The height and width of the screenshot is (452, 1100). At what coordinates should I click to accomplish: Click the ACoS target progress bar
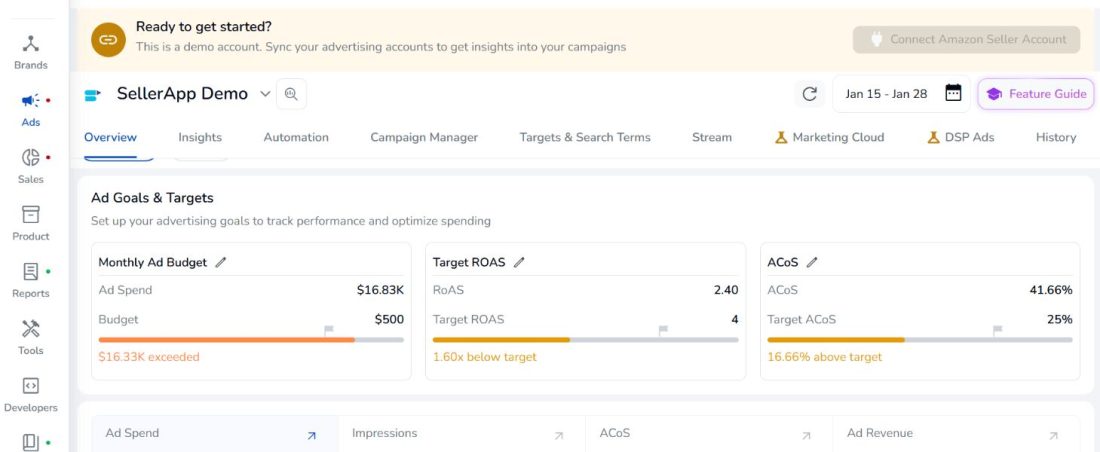[x=920, y=340]
